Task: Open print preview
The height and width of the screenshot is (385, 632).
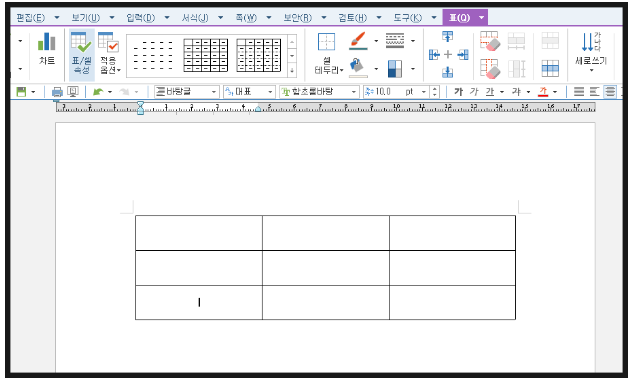Action: (x=73, y=92)
